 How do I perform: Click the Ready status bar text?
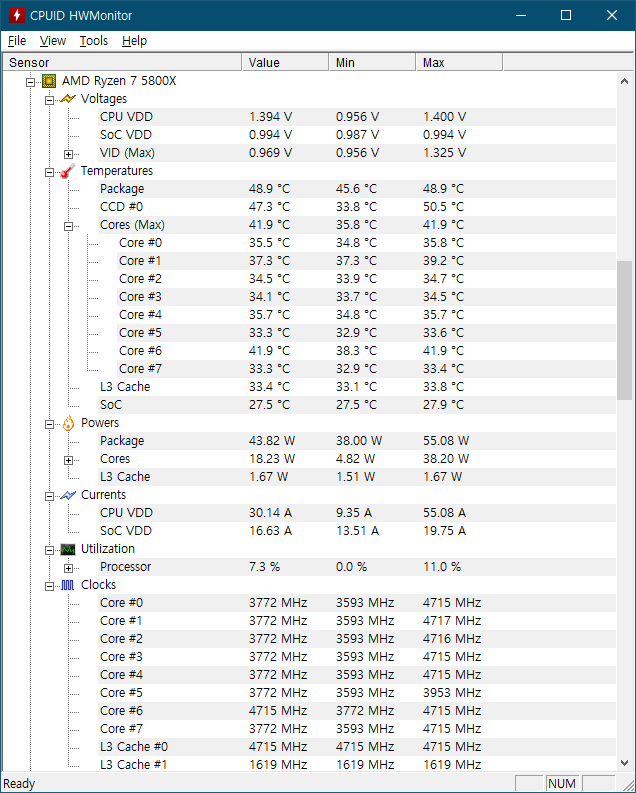pos(19,784)
